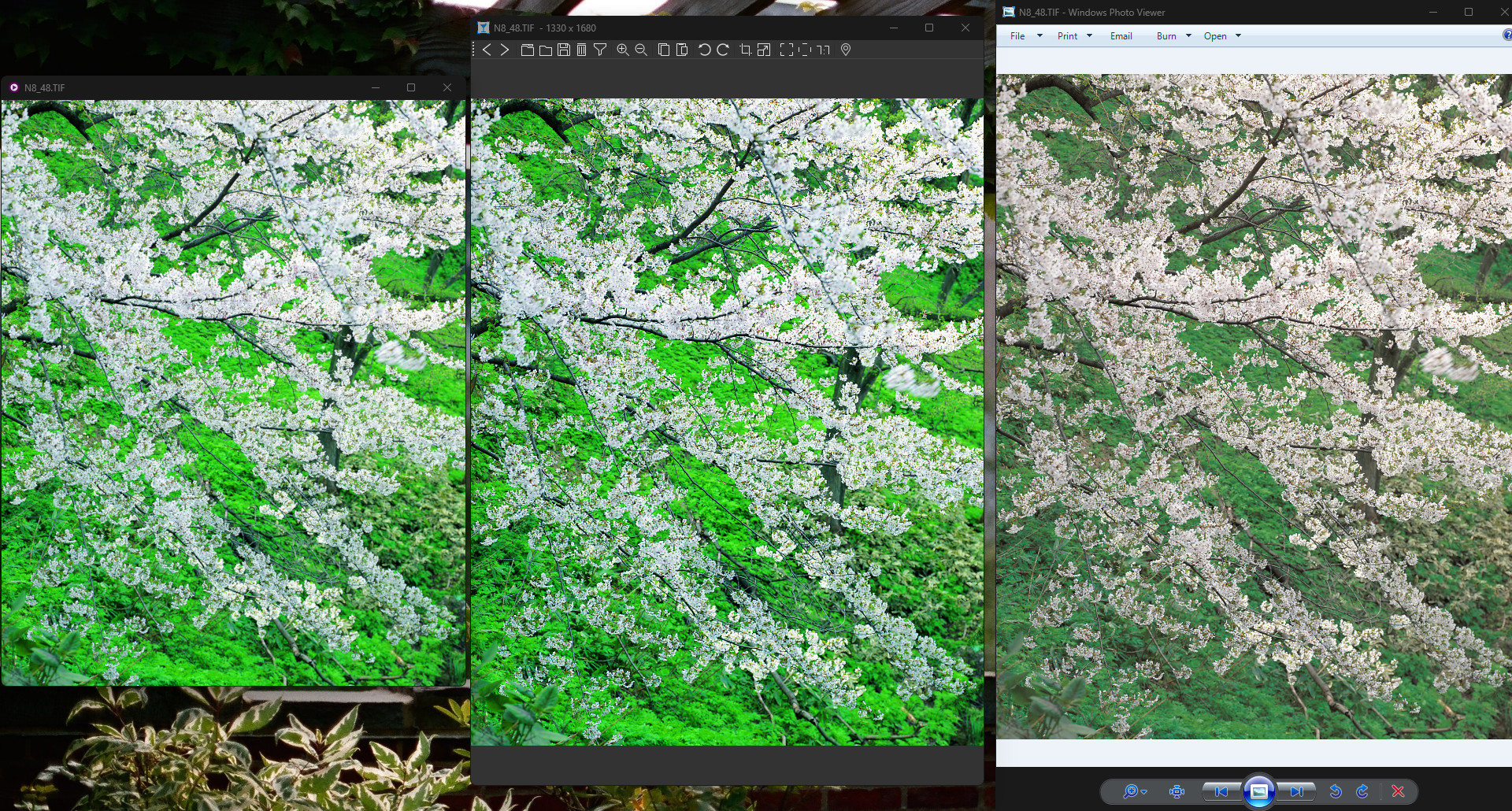Click the fit to window button in Photo Viewer
This screenshot has width=1512, height=811.
click(1177, 791)
